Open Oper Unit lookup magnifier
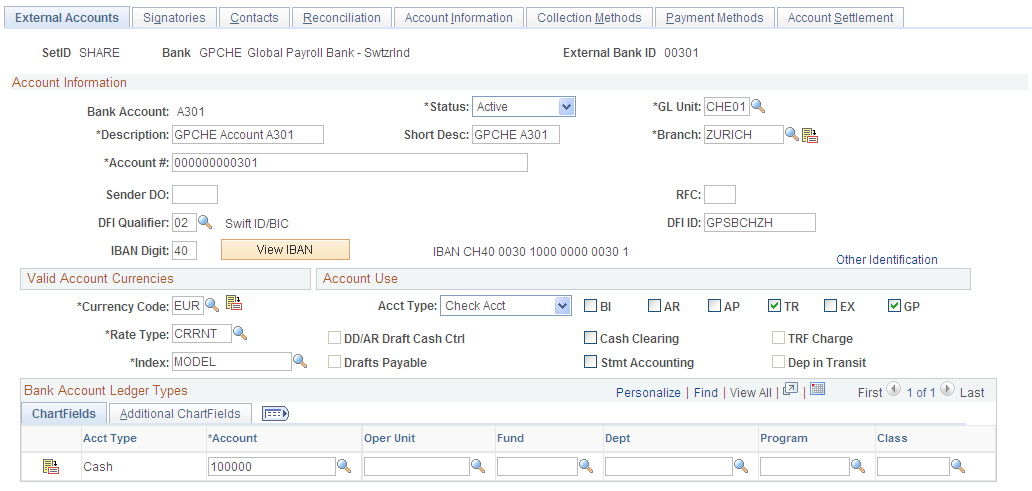1032x491 pixels. click(478, 466)
